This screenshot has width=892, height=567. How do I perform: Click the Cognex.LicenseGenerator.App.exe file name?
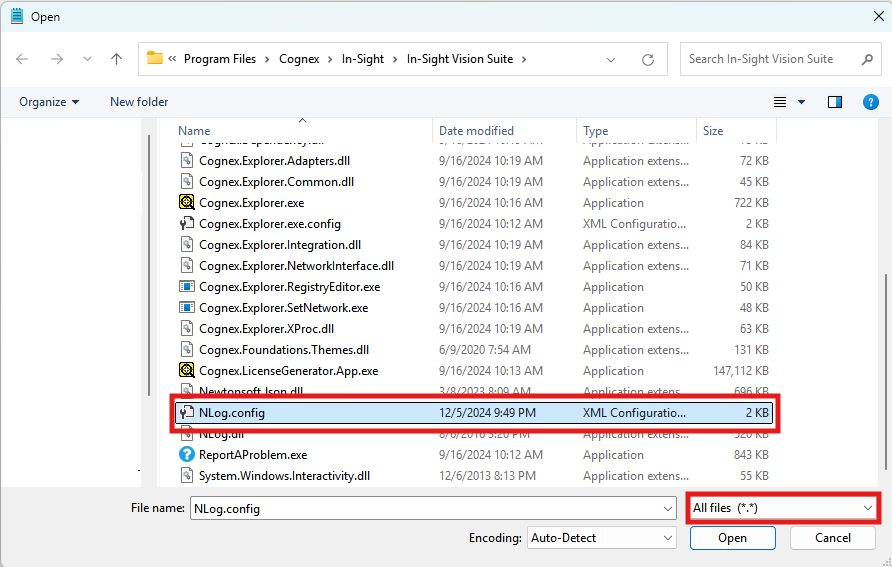point(288,371)
